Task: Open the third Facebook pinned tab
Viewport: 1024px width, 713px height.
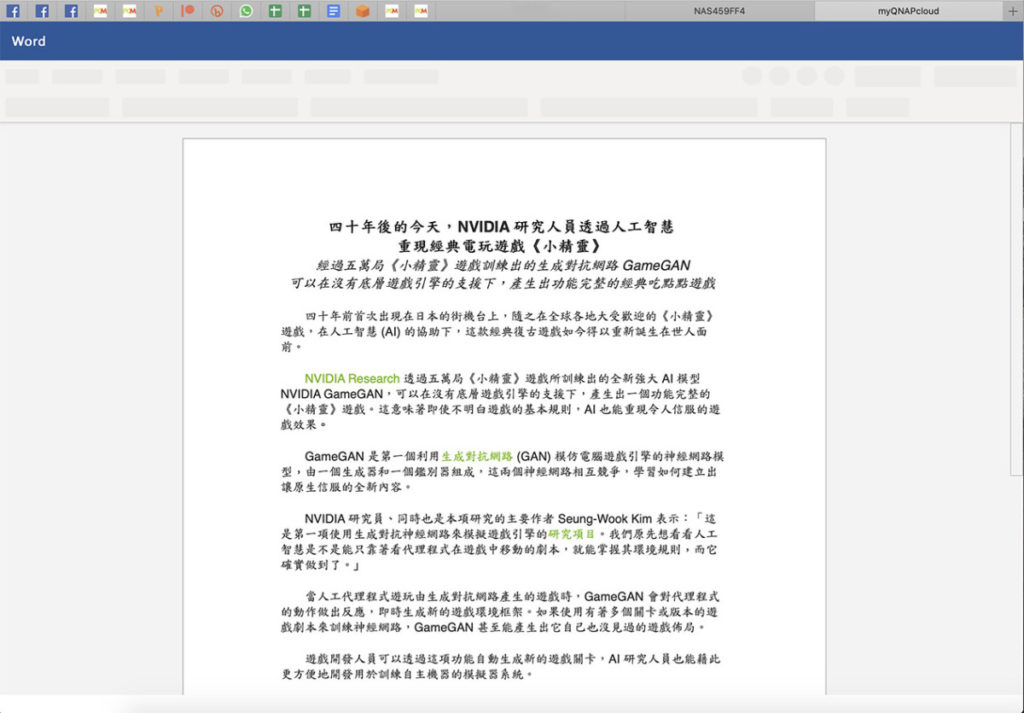Action: click(71, 10)
